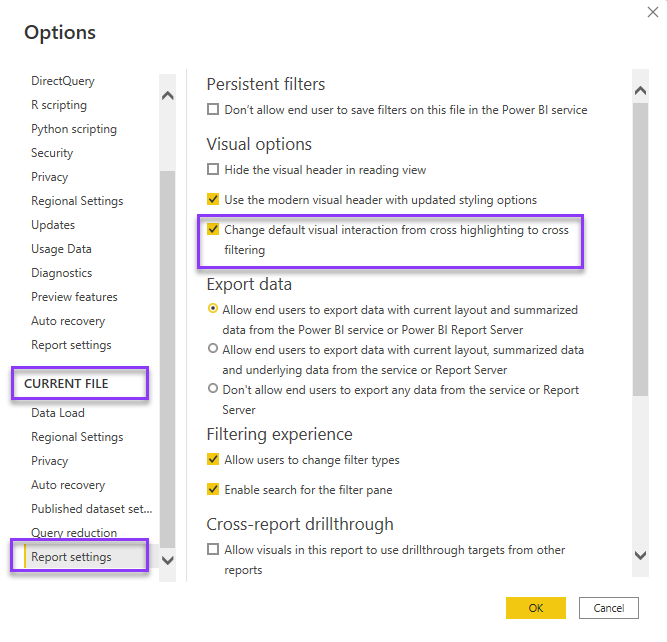667x642 pixels.
Task: Click the Cancel button
Action: 608,608
